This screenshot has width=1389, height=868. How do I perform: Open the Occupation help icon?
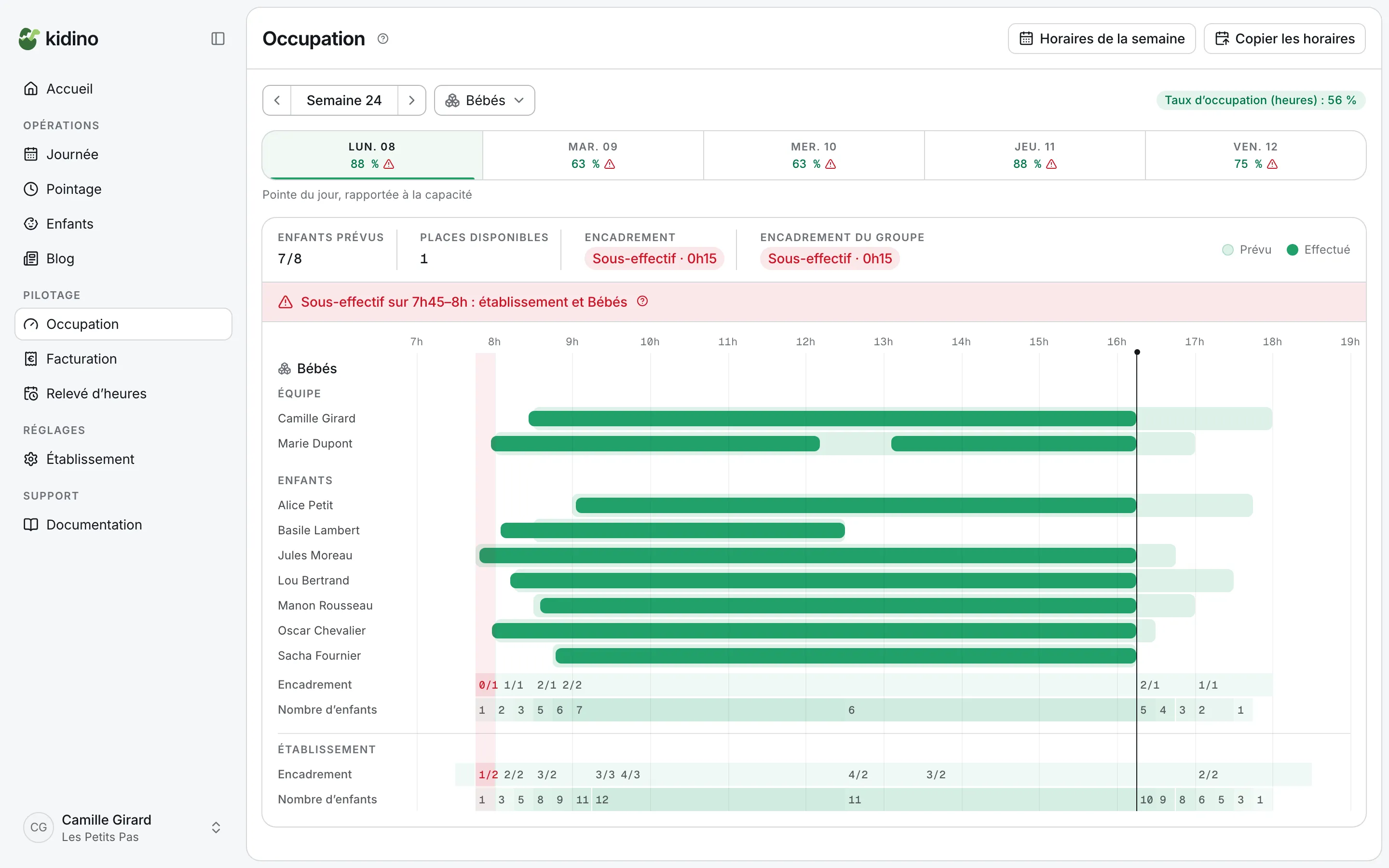[x=383, y=39]
